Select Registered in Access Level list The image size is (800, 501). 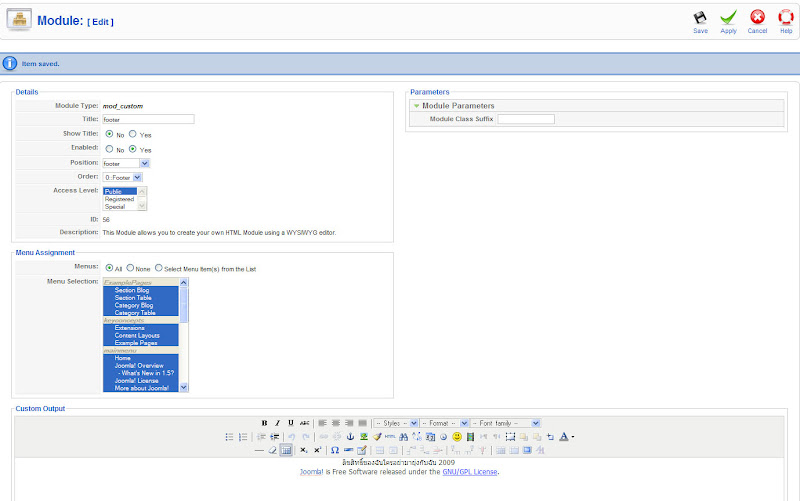pyautogui.click(x=120, y=199)
